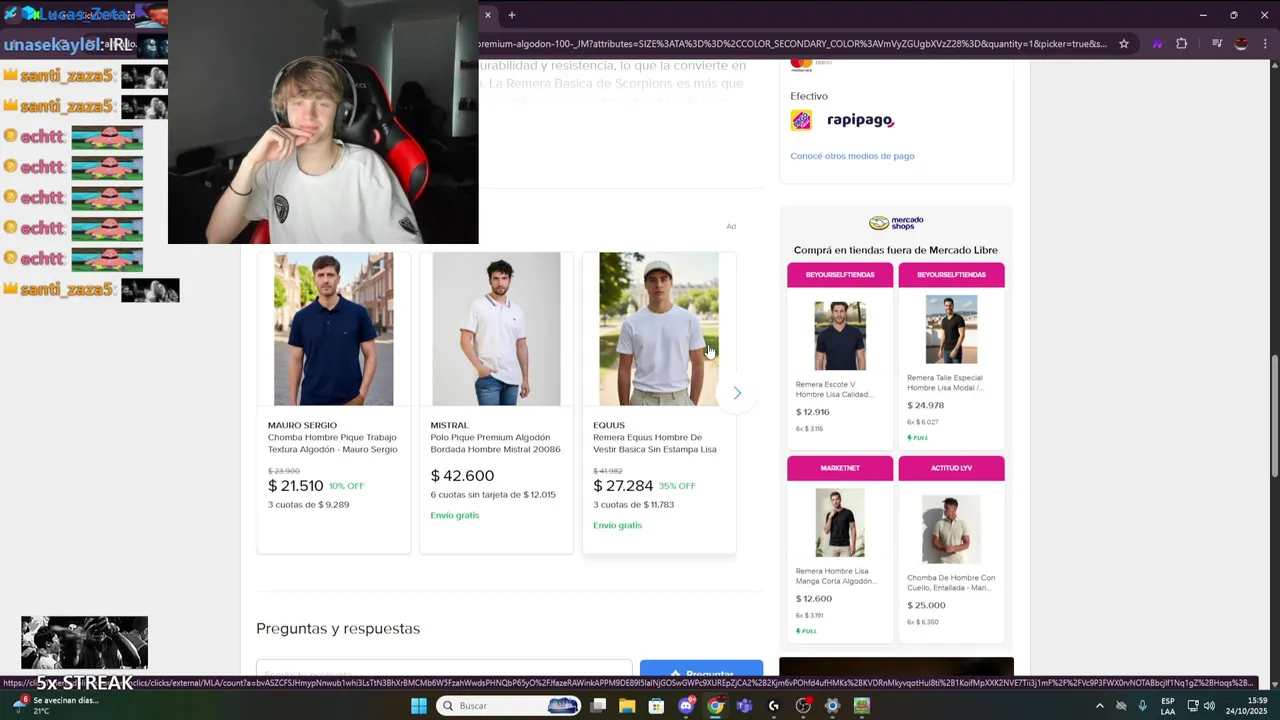Bookmark this page with the star icon

pyautogui.click(x=1124, y=44)
